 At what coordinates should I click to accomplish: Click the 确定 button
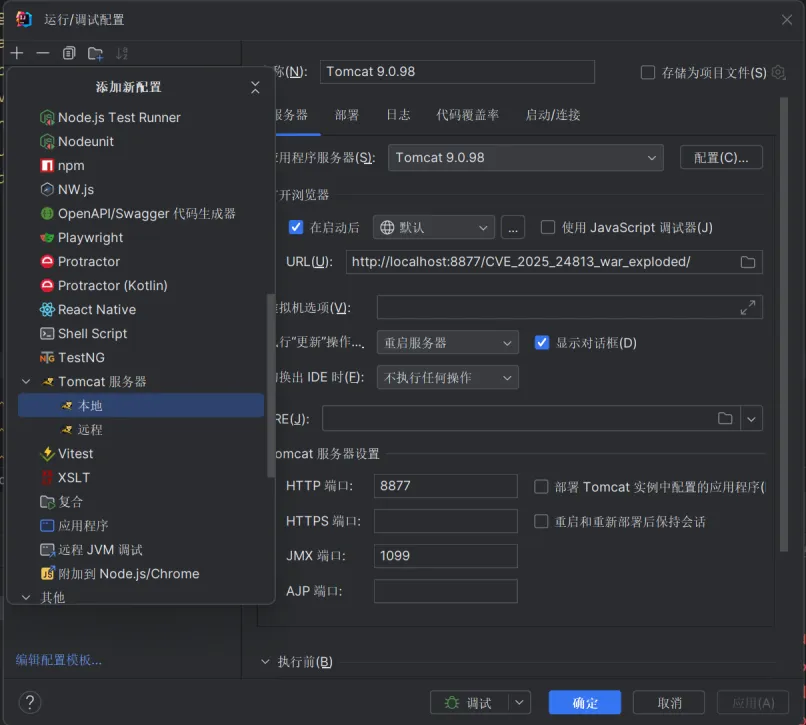coord(584,702)
